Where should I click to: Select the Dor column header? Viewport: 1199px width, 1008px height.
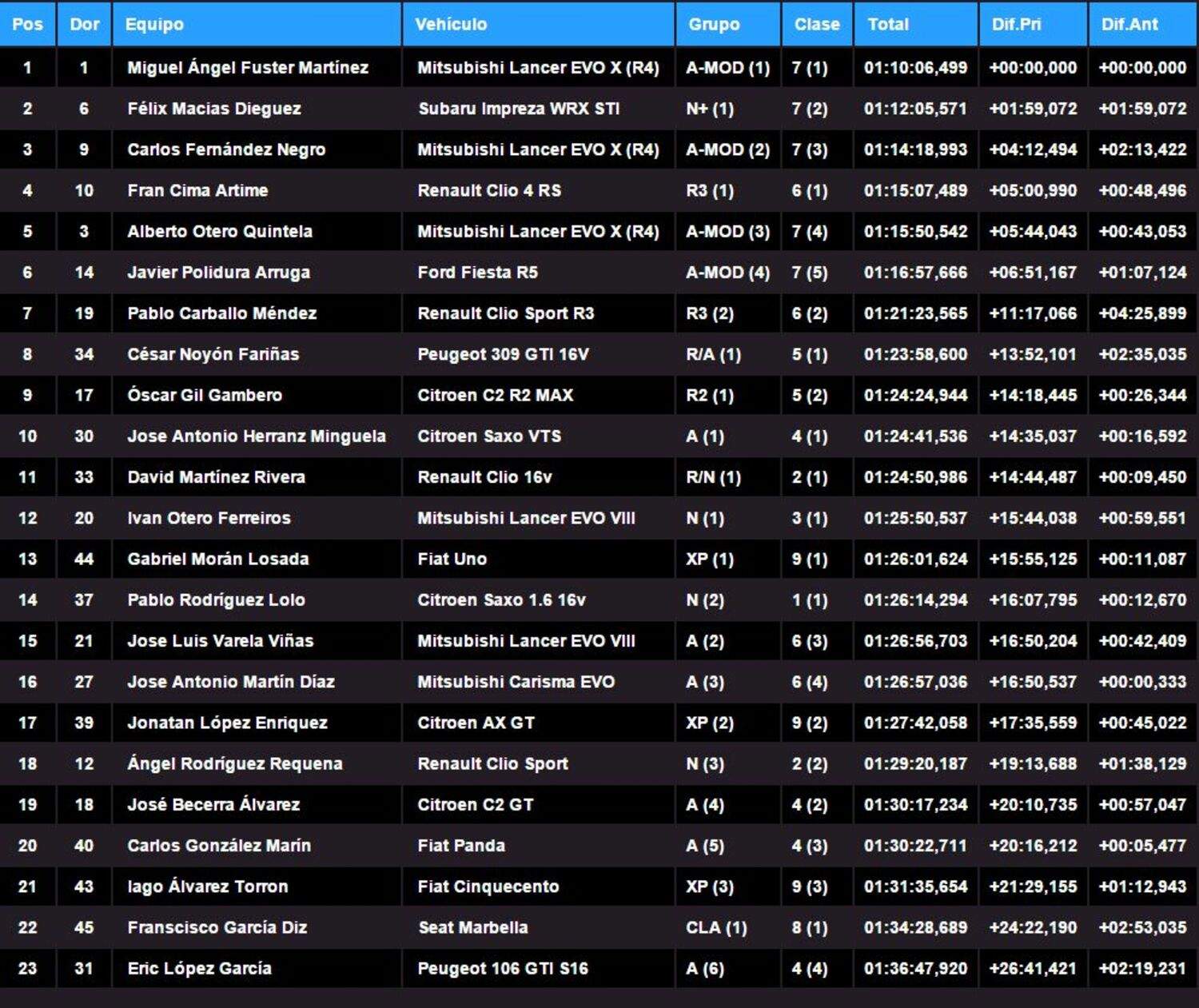(84, 24)
